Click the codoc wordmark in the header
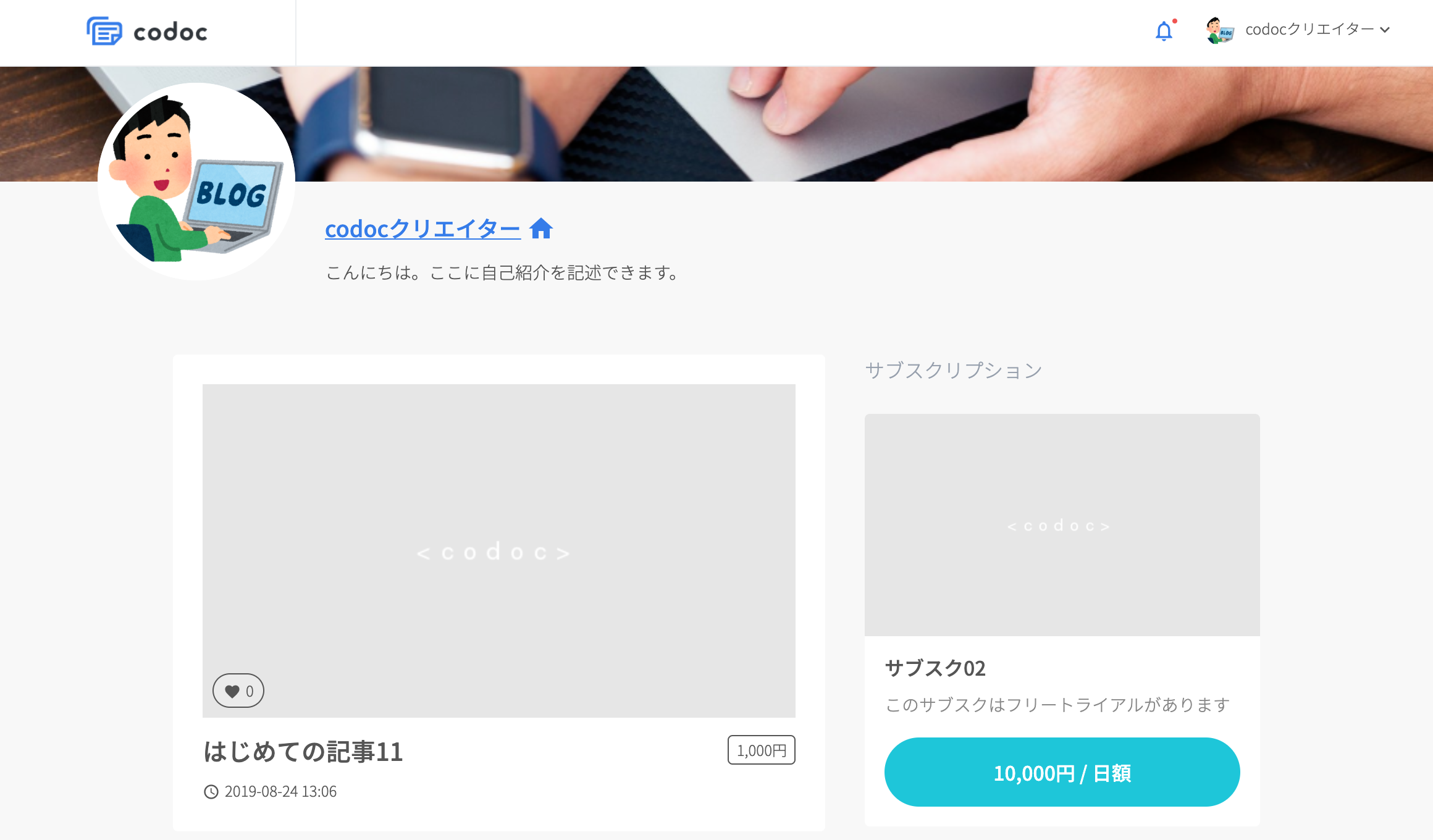 pyautogui.click(x=170, y=32)
